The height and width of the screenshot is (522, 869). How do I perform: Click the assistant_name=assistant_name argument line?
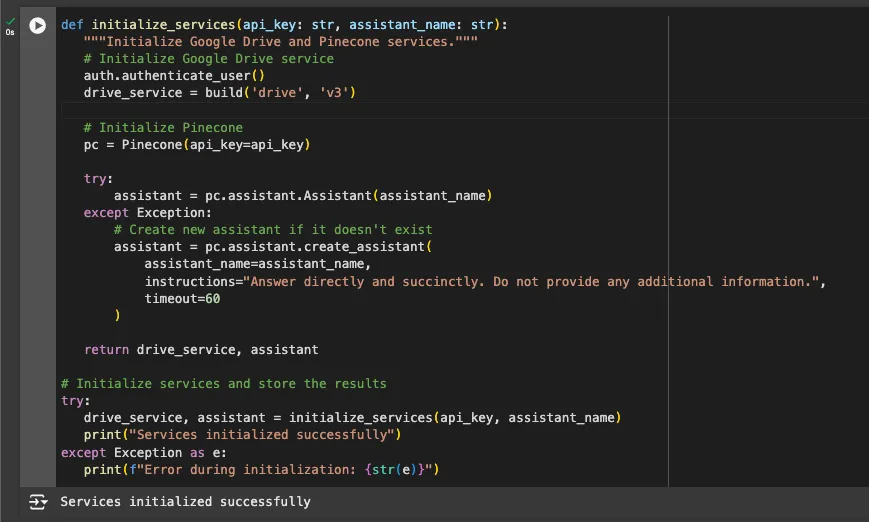[x=257, y=264]
